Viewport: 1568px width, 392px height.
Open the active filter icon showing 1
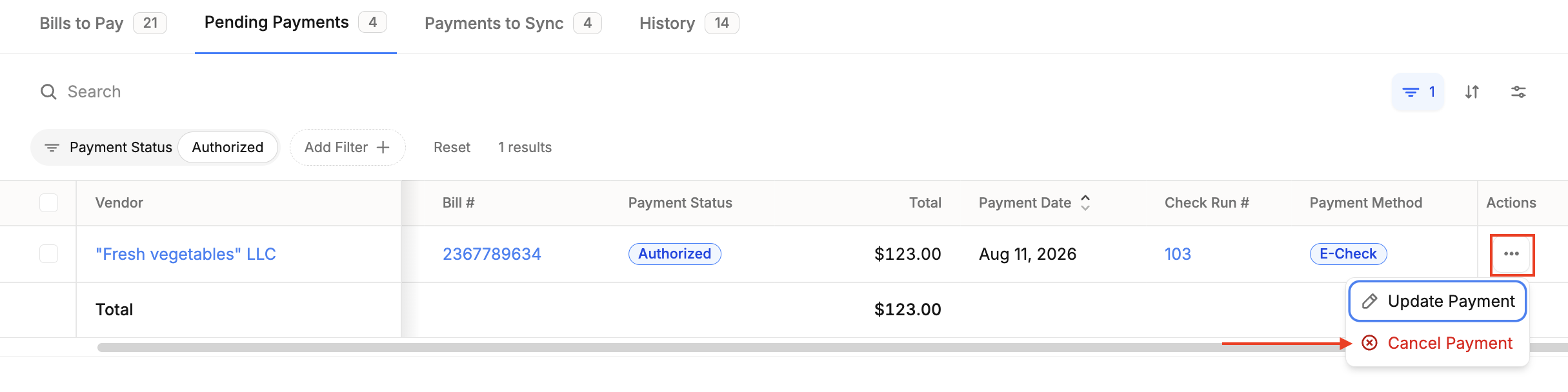[1418, 92]
